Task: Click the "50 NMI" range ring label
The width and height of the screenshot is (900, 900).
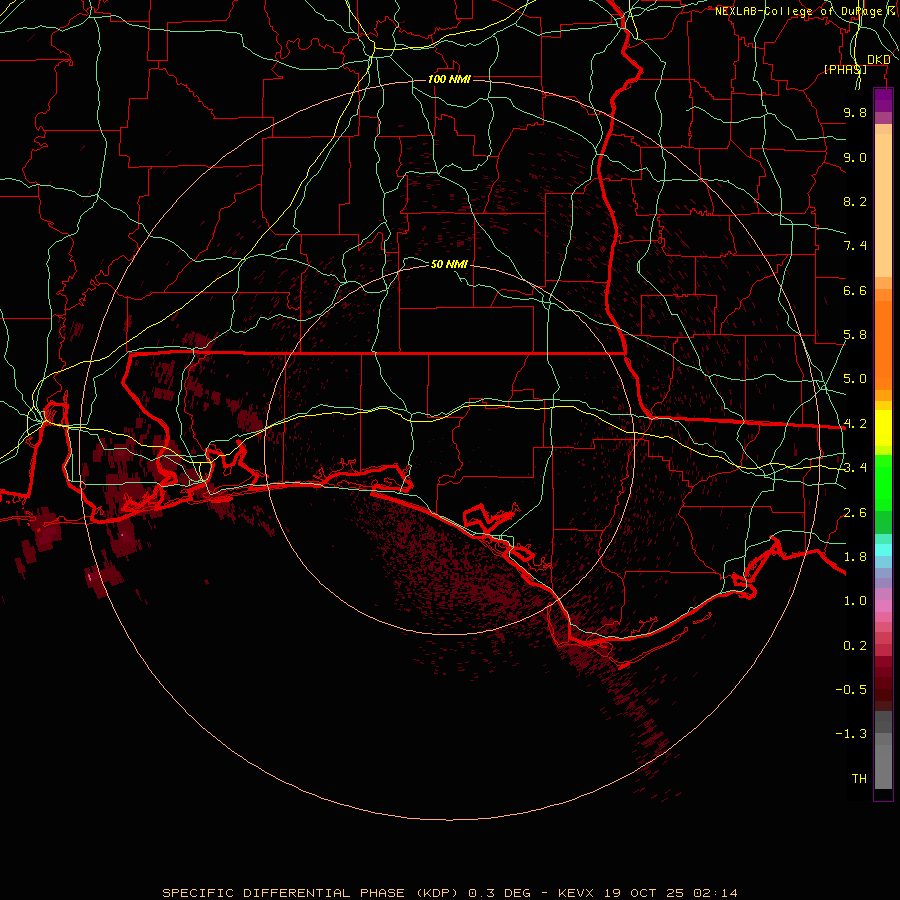Action: (449, 264)
